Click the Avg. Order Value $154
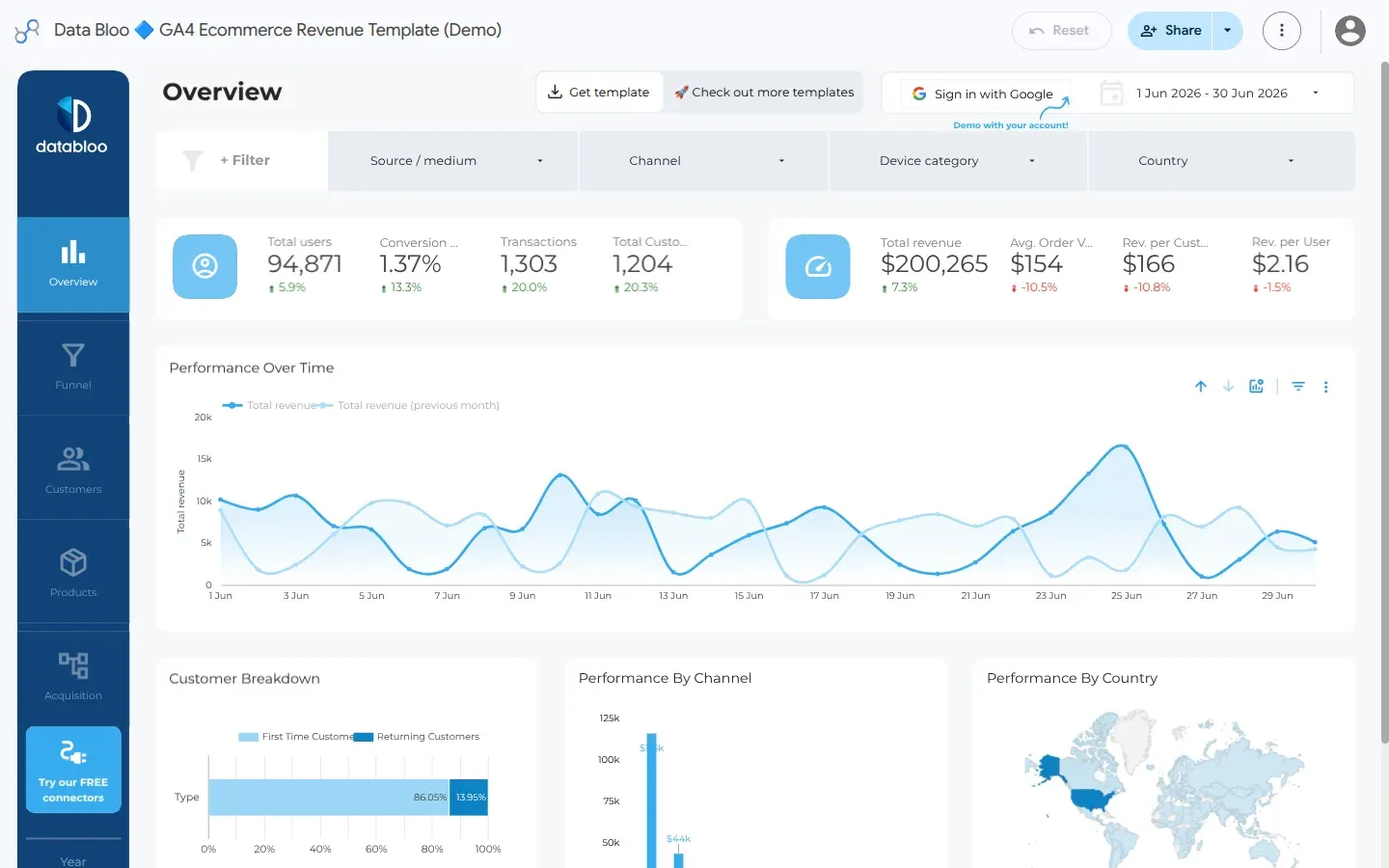The image size is (1389, 868). [x=1036, y=264]
